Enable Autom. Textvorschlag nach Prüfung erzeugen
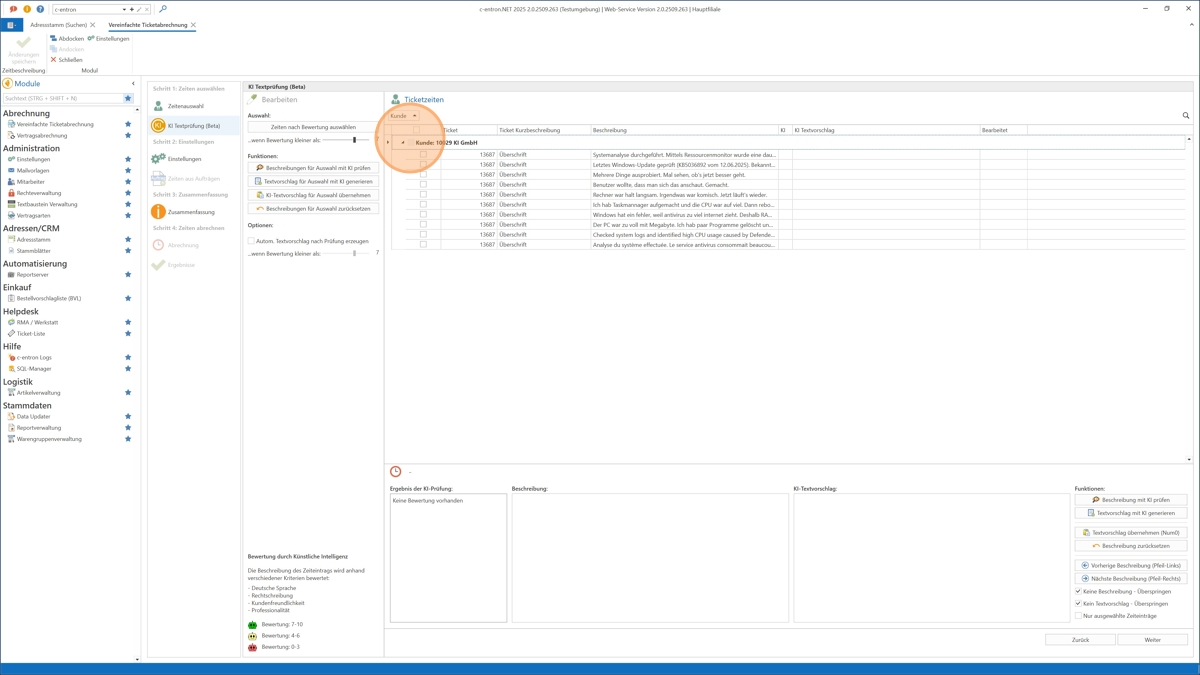Screen dimensions: 1200x675 [x=252, y=241]
